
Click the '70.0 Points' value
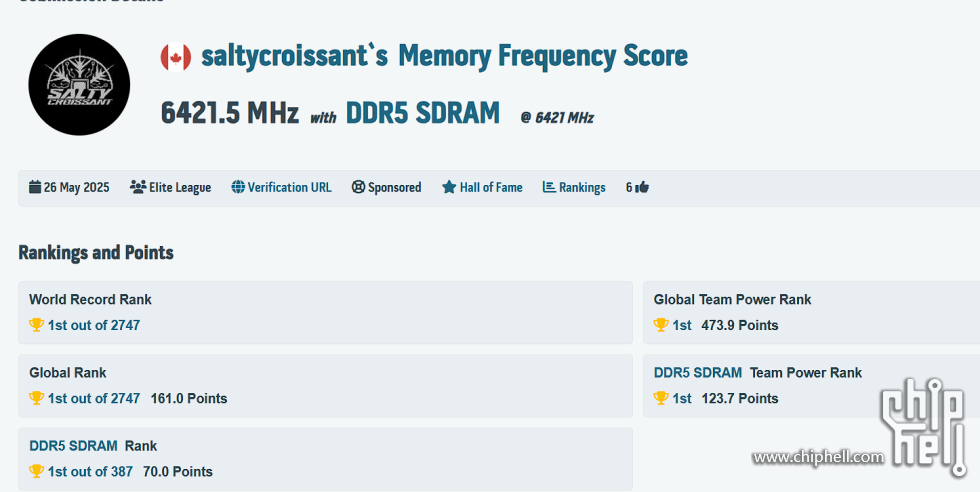[x=178, y=471]
